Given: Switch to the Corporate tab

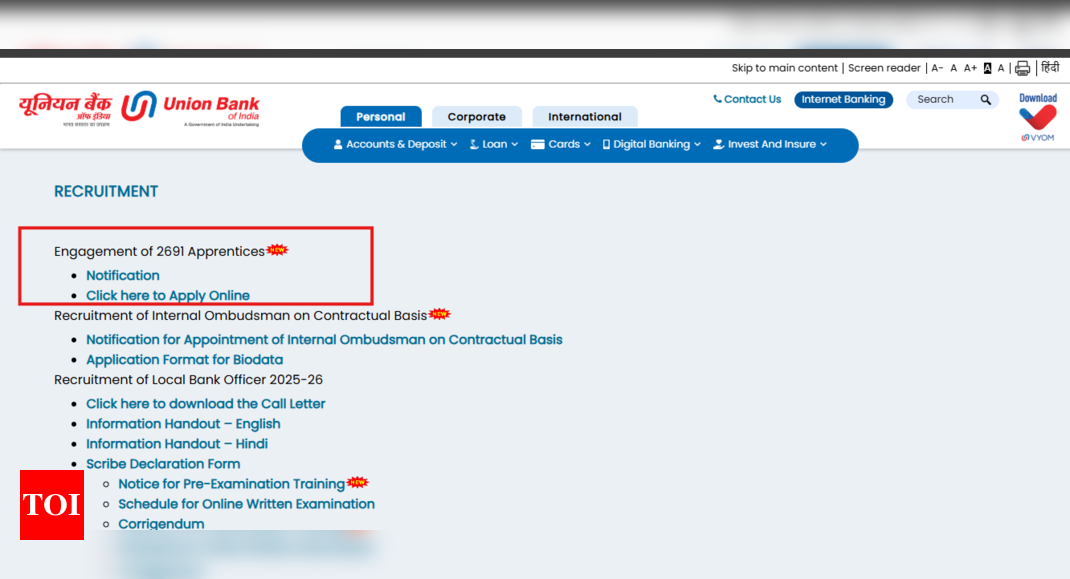Looking at the screenshot, I should [476, 117].
